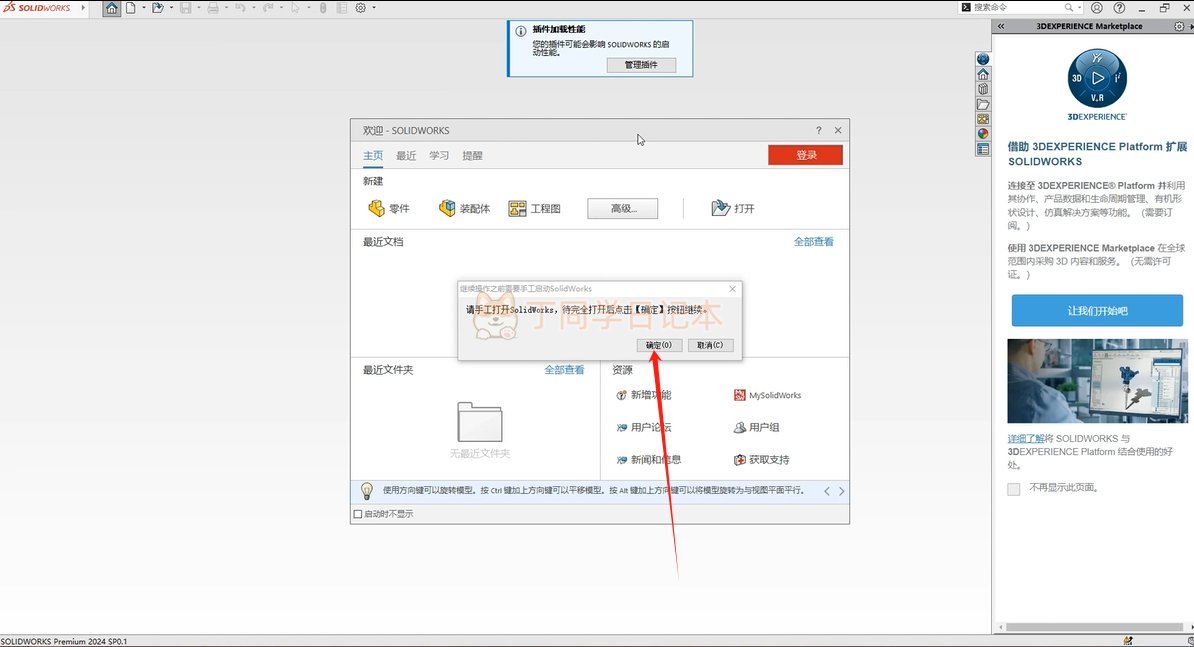
Task: Open the Design Library tab in task pane
Action: point(983,89)
